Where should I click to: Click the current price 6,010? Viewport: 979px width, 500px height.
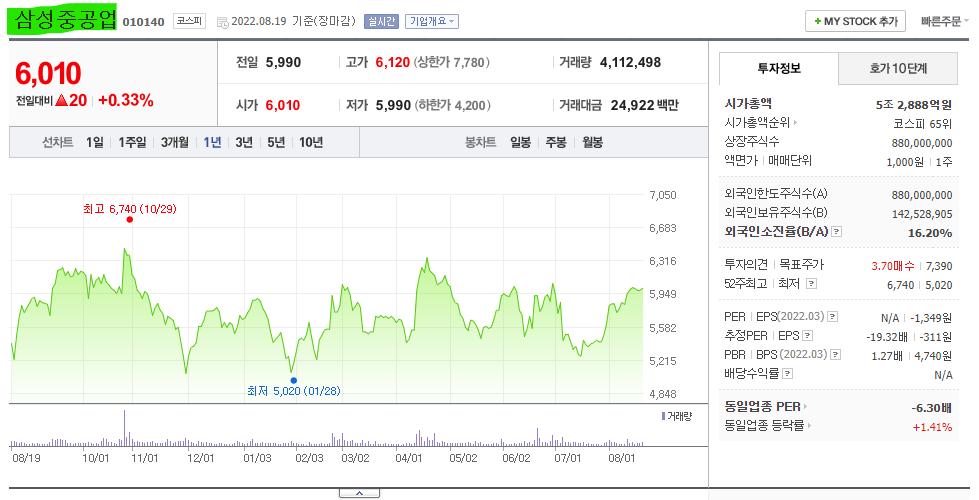tap(48, 74)
